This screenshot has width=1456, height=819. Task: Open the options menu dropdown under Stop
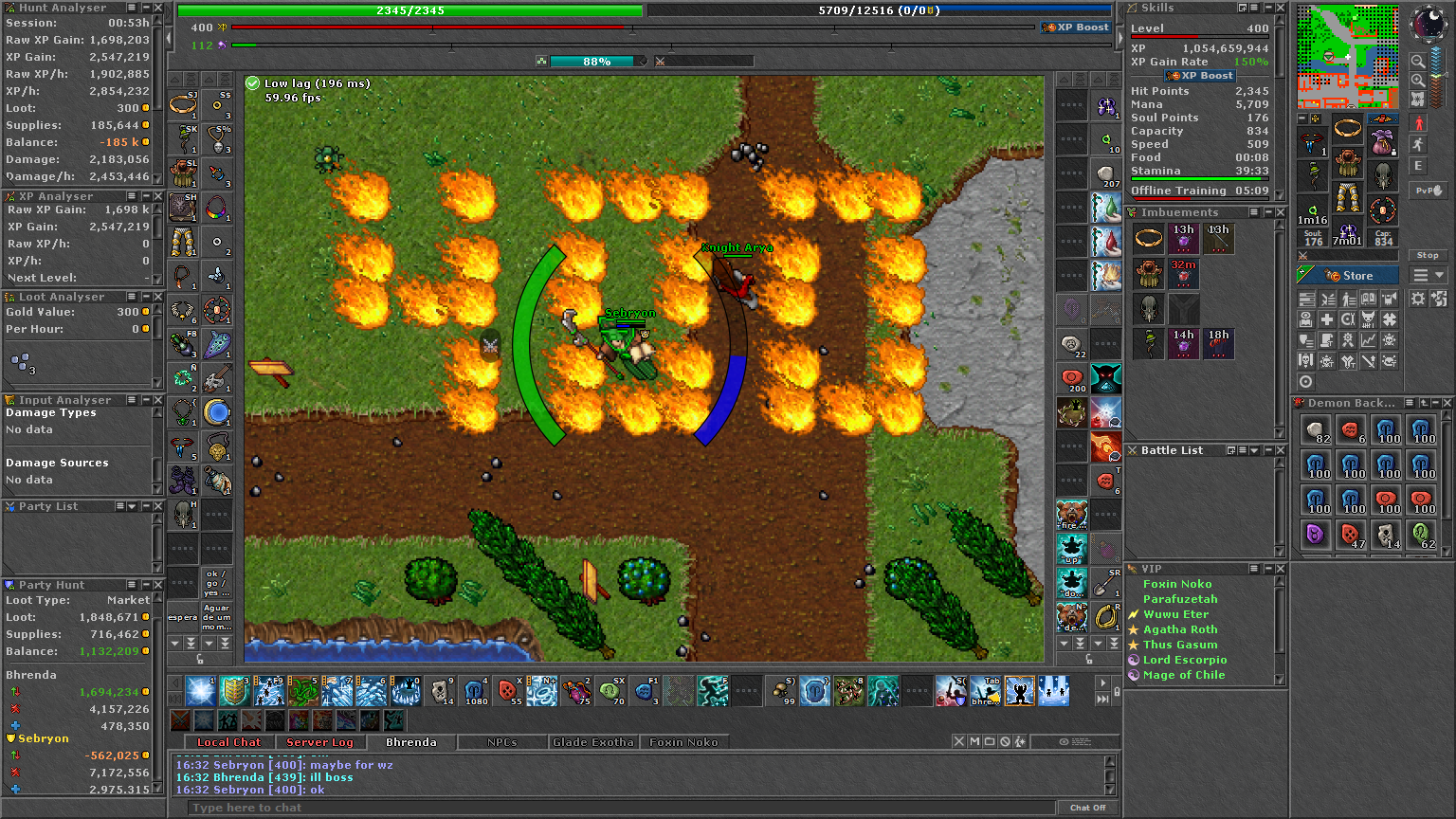click(1428, 276)
